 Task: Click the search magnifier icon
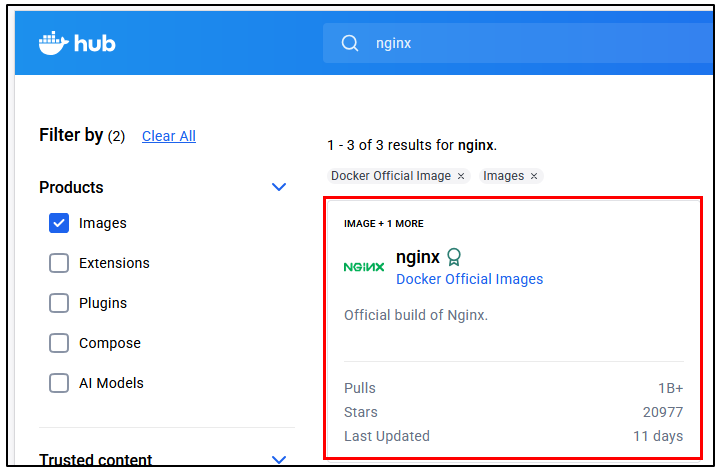[x=350, y=43]
